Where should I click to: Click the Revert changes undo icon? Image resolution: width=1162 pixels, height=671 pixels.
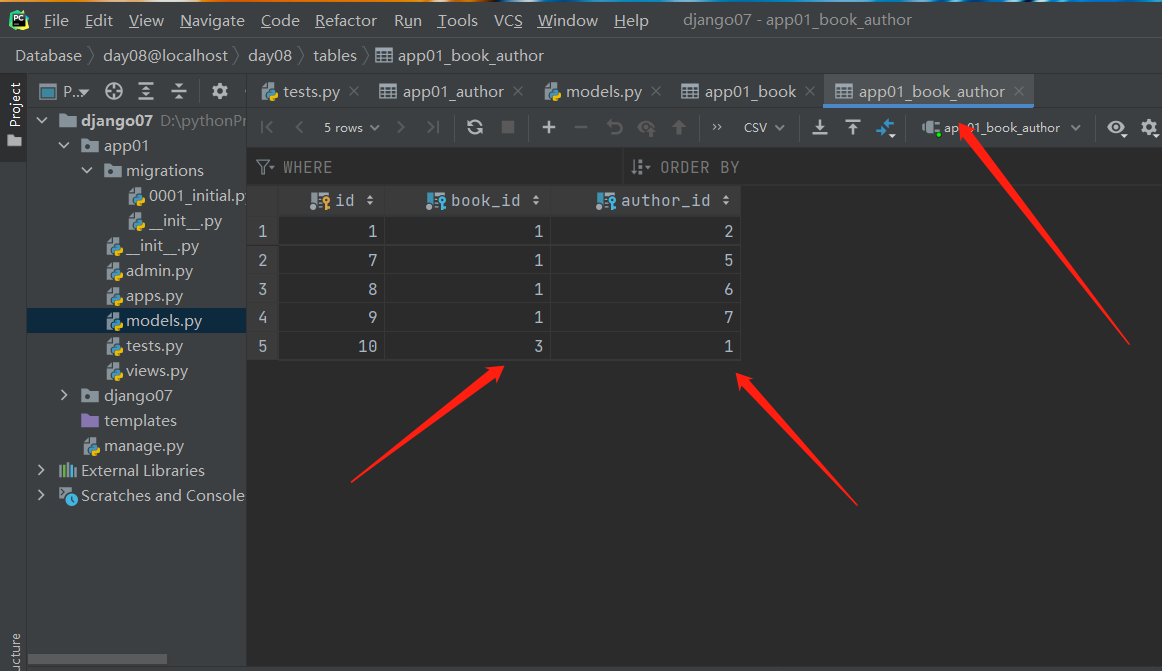coord(614,128)
